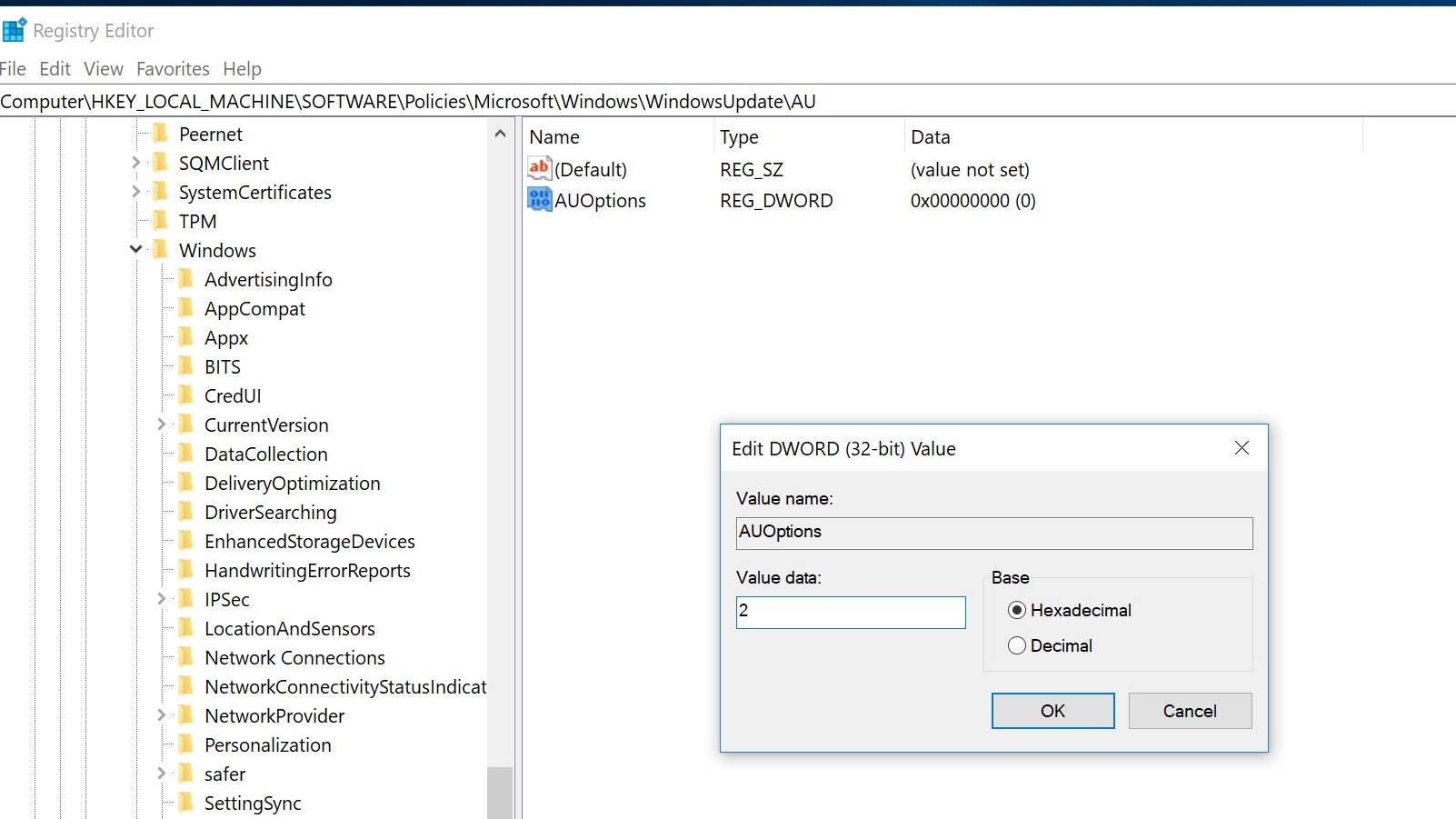Click the IPSec folder icon
This screenshot has width=1456, height=819.
186,599
